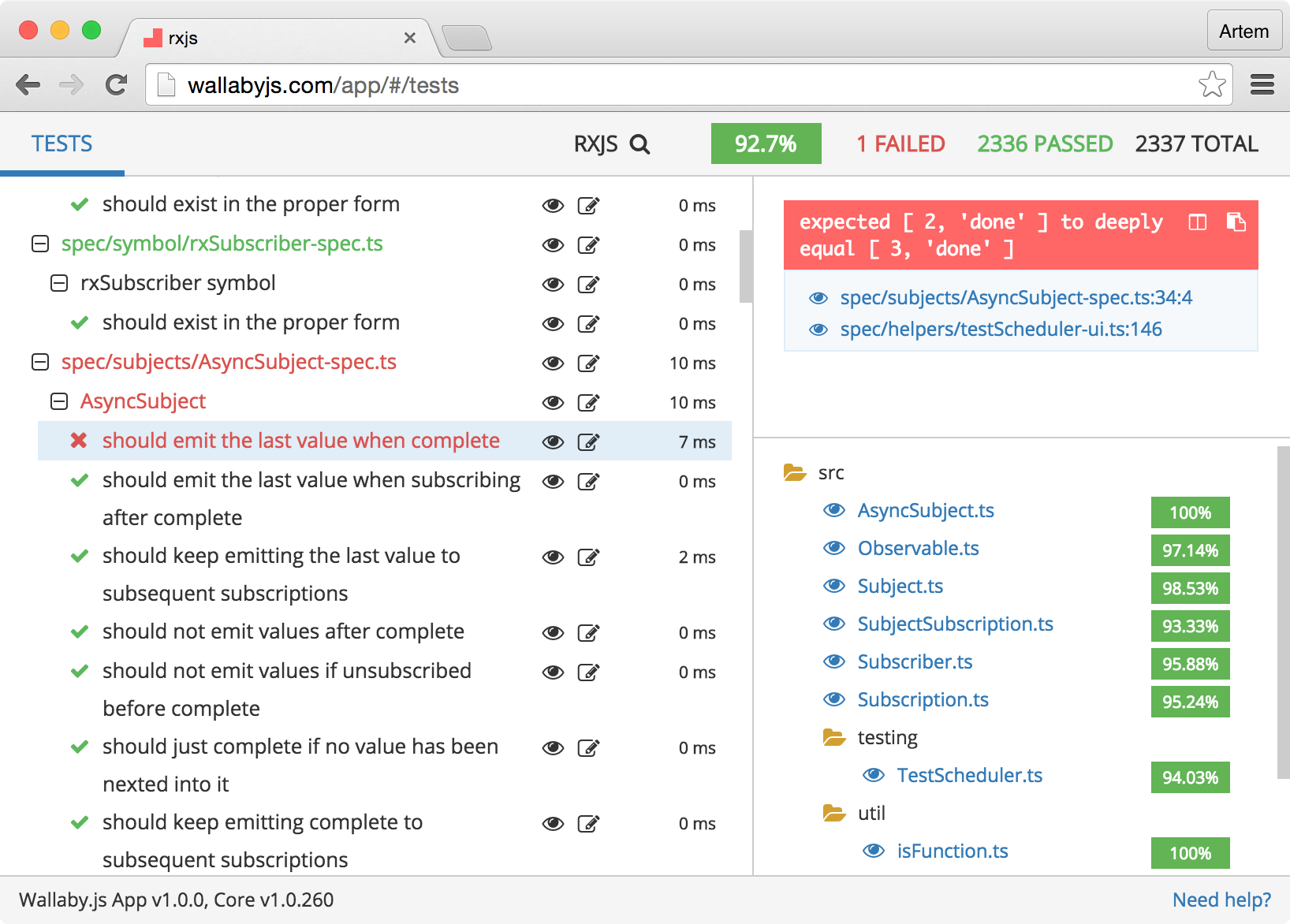
Task: Click eye icon beside isFunction.ts file
Action: tap(874, 851)
